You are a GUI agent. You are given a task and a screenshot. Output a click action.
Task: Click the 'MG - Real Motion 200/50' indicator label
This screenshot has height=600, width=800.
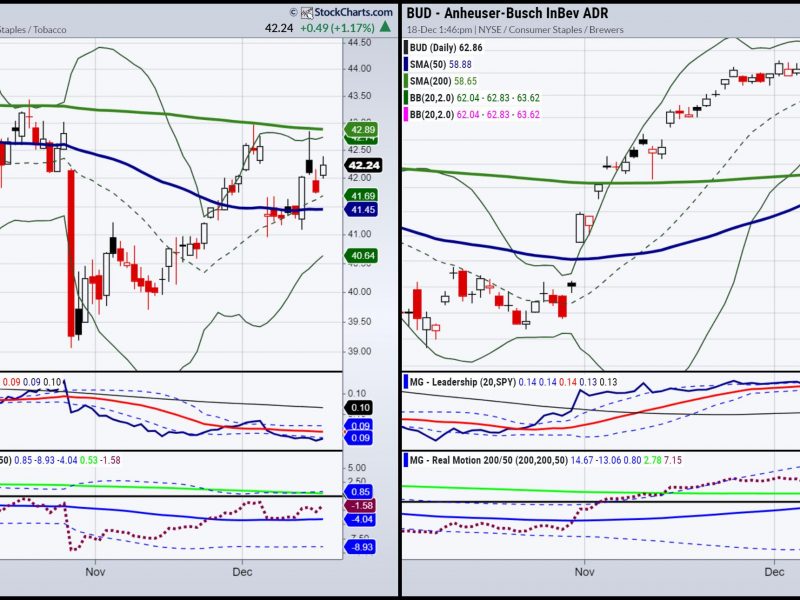[460, 460]
